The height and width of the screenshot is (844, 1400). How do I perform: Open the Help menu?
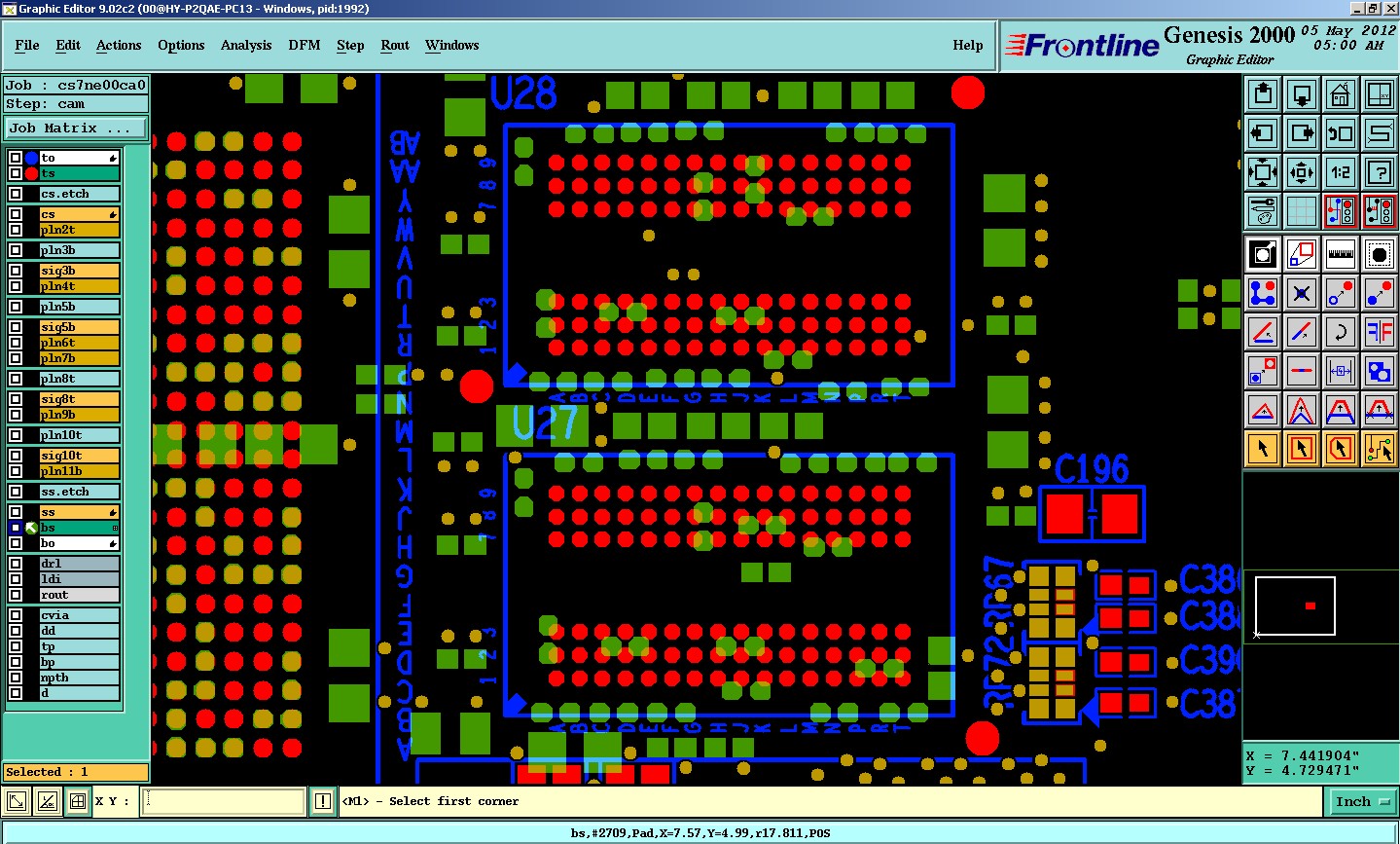click(x=968, y=45)
